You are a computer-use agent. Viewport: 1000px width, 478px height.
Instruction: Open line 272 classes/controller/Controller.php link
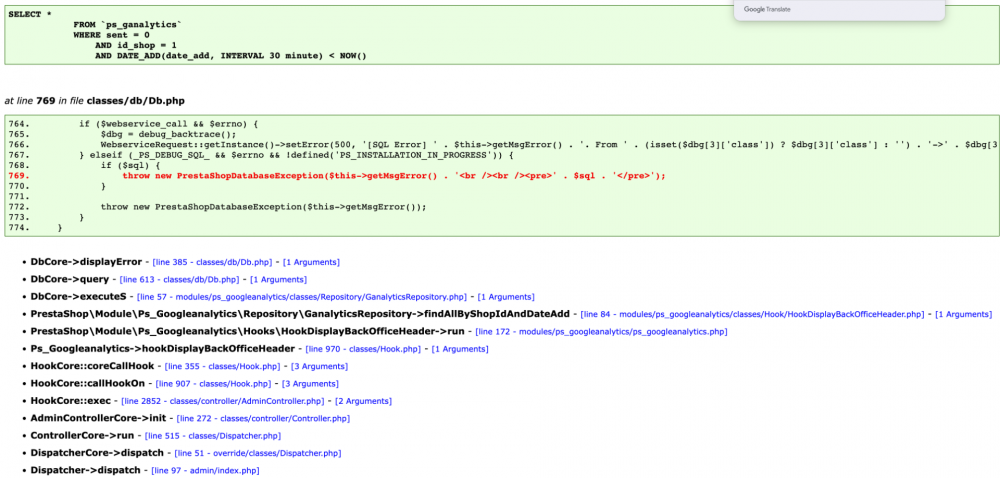[263, 419]
